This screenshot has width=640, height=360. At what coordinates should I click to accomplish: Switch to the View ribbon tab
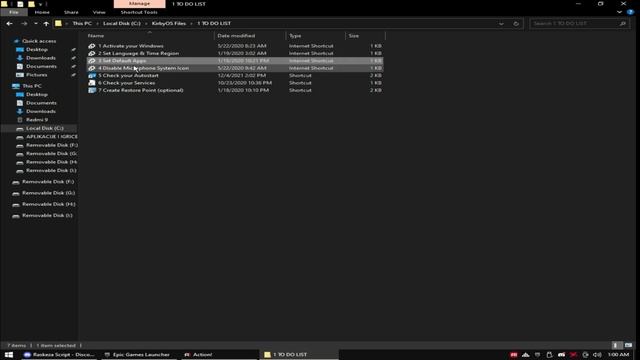[99, 12]
